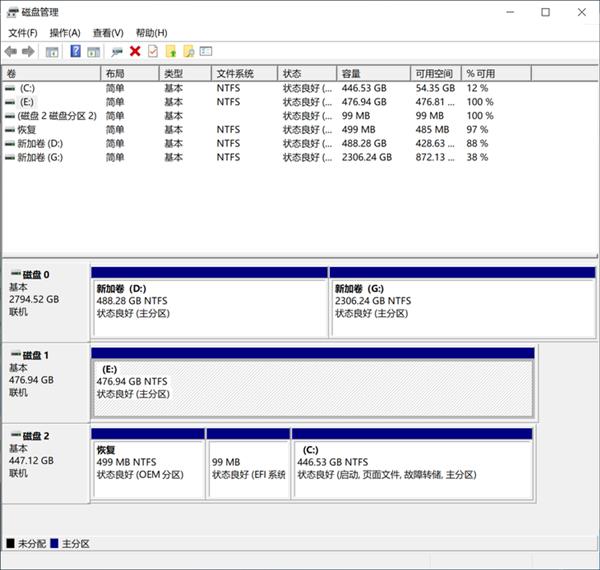Click the folder icon with green arrow
The image size is (600, 570).
click(x=171, y=51)
